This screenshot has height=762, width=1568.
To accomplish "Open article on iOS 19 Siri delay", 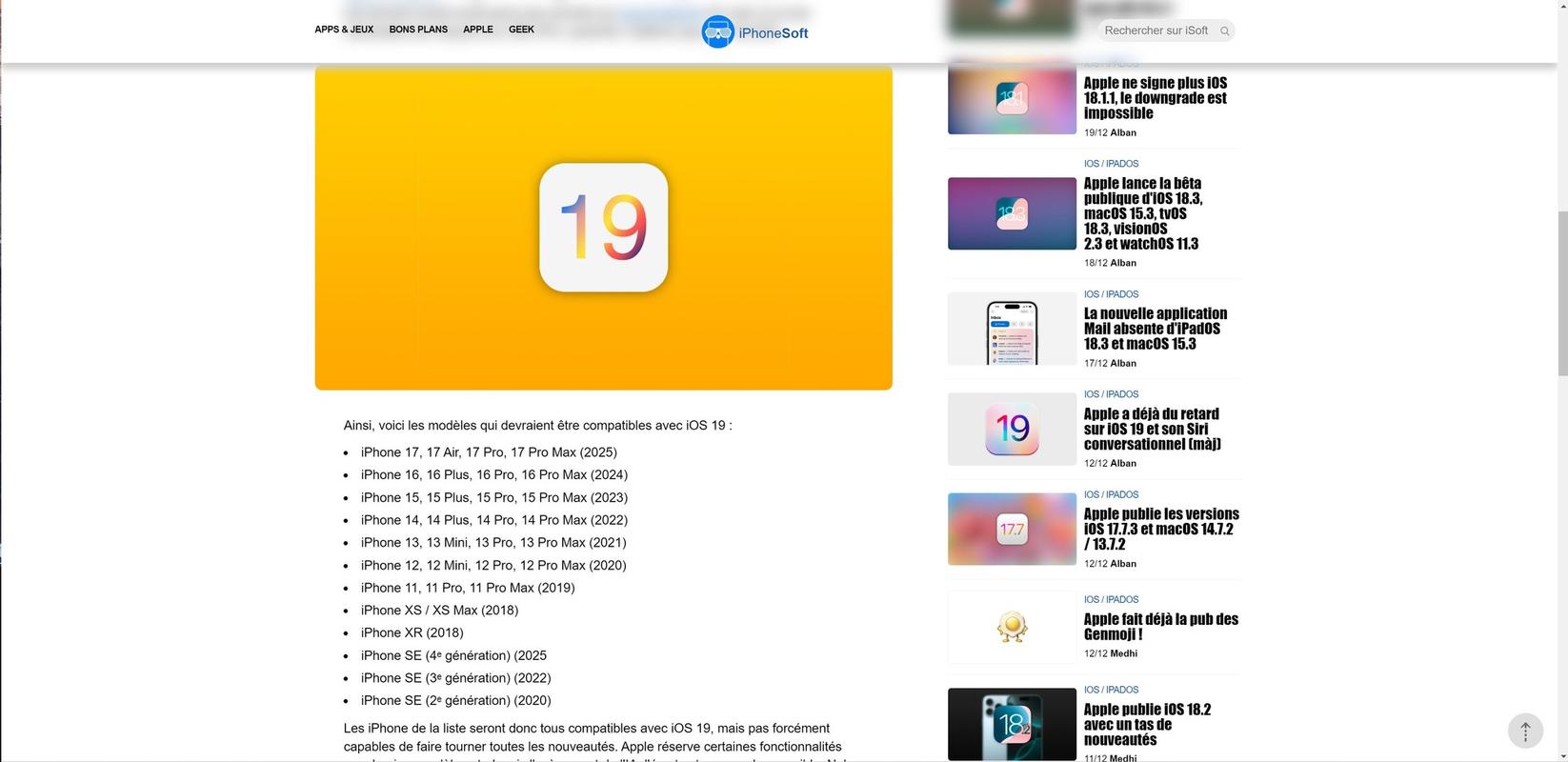I will [1153, 429].
